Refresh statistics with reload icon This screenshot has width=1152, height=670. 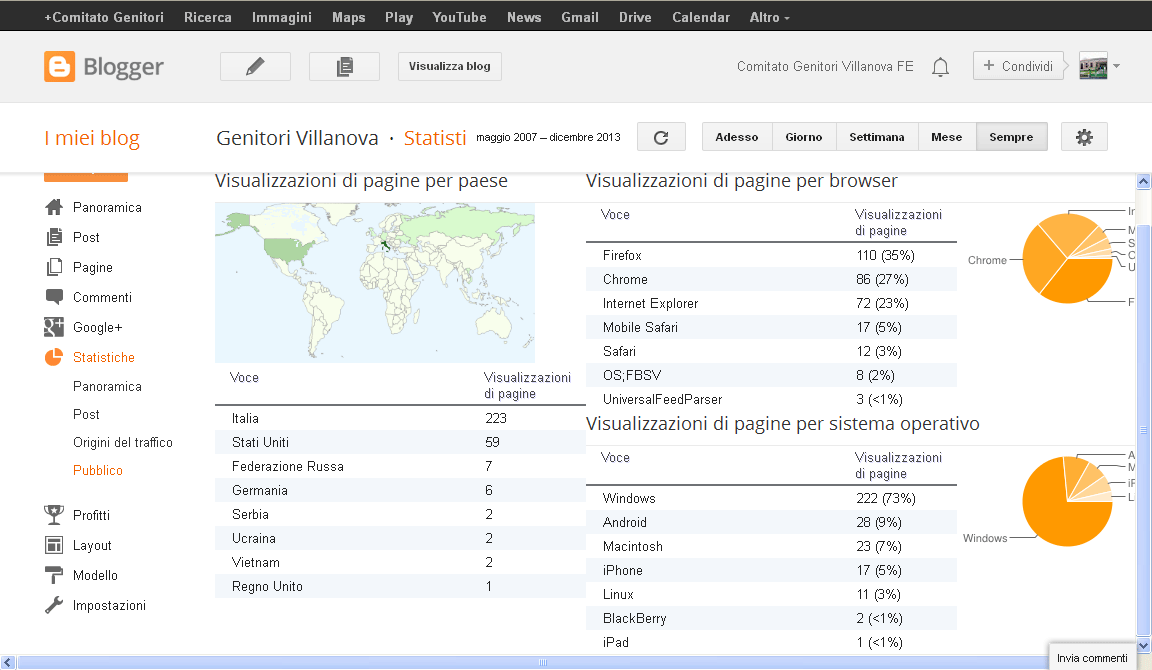(661, 137)
